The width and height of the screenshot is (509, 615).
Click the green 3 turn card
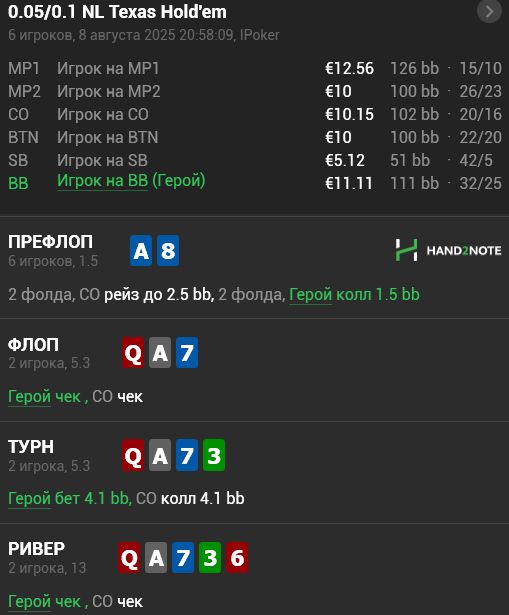214,455
